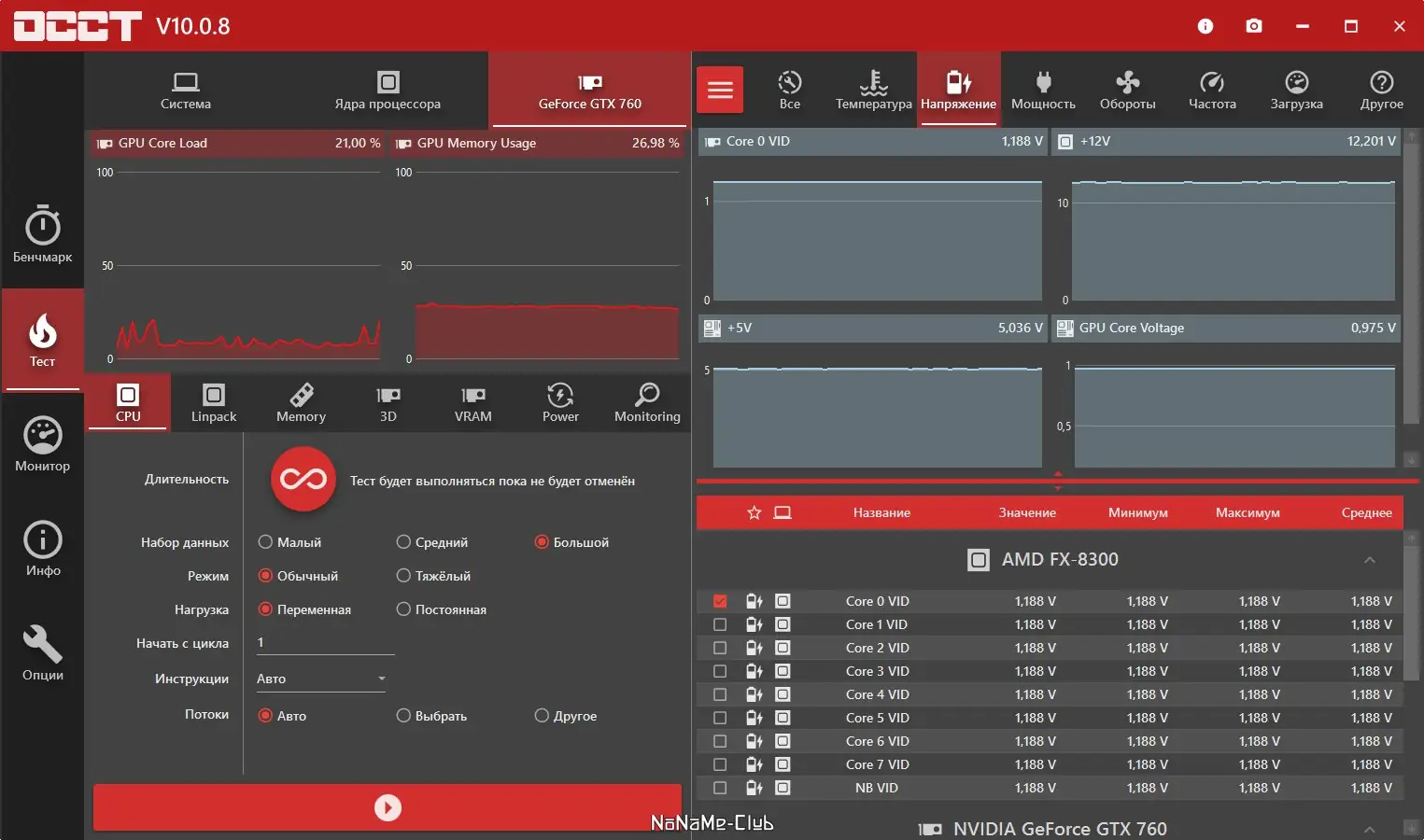Switch to the Система tab
This screenshot has width=1424, height=840.
tap(186, 91)
